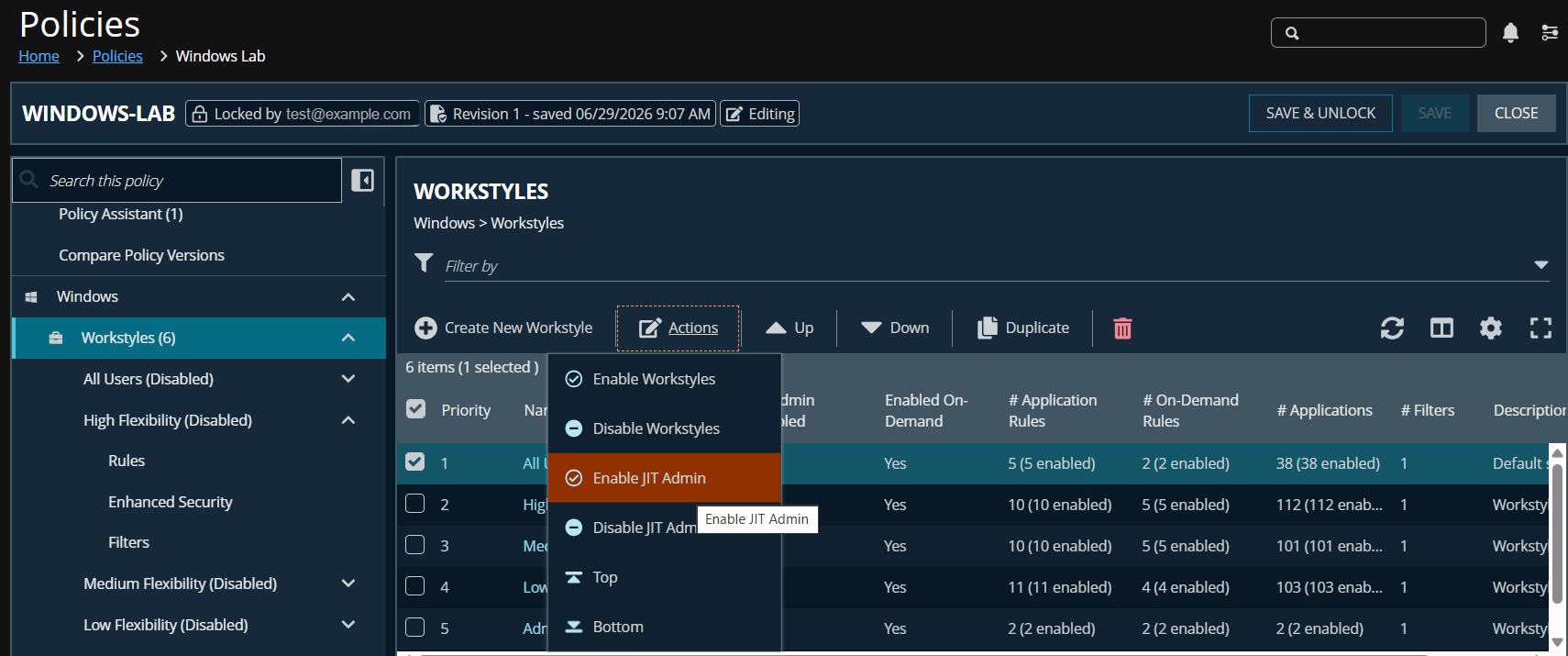Viewport: 1568px width, 656px height.
Task: Click the CLOSE button
Action: [x=1517, y=113]
